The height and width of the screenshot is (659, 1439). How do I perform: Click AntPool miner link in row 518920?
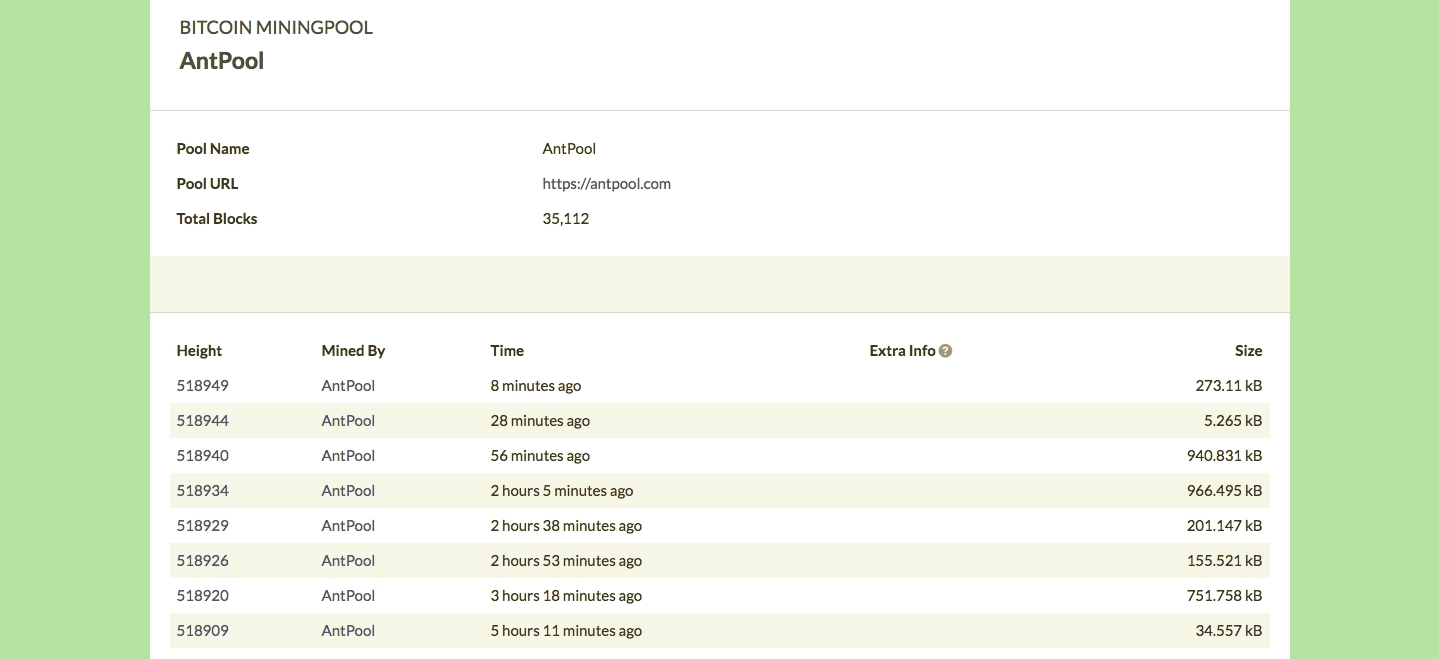(x=348, y=596)
